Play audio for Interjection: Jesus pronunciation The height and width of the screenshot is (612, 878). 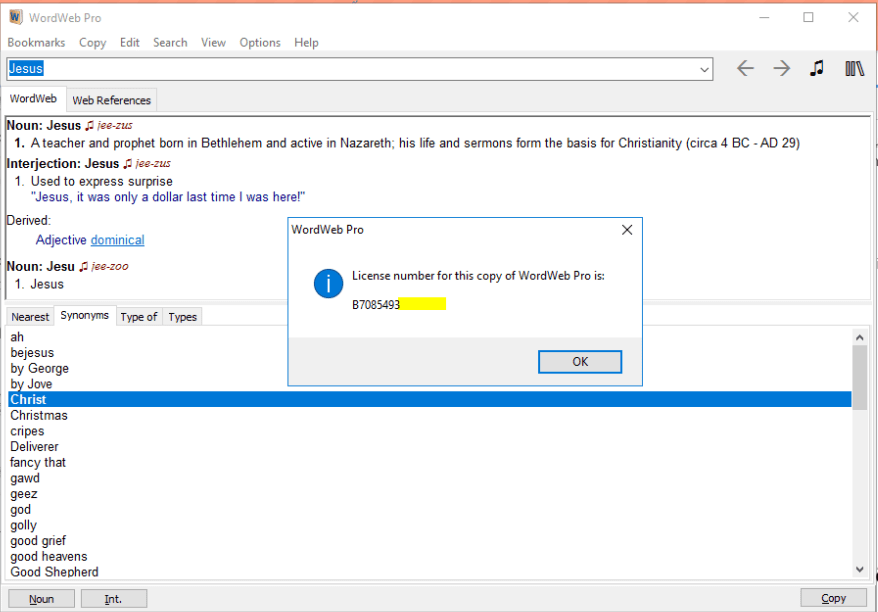click(128, 163)
